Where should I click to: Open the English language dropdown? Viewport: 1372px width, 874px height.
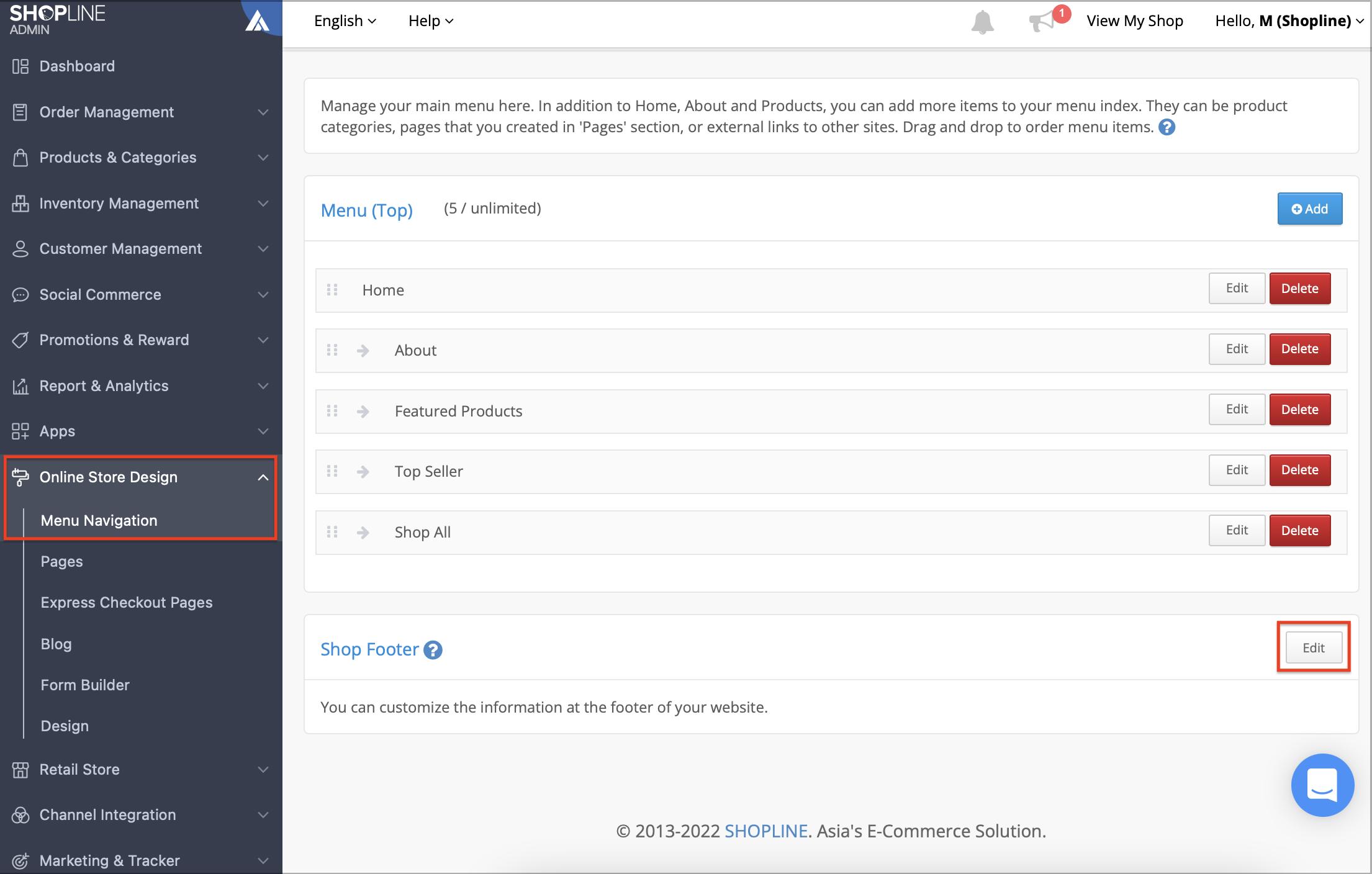click(345, 21)
